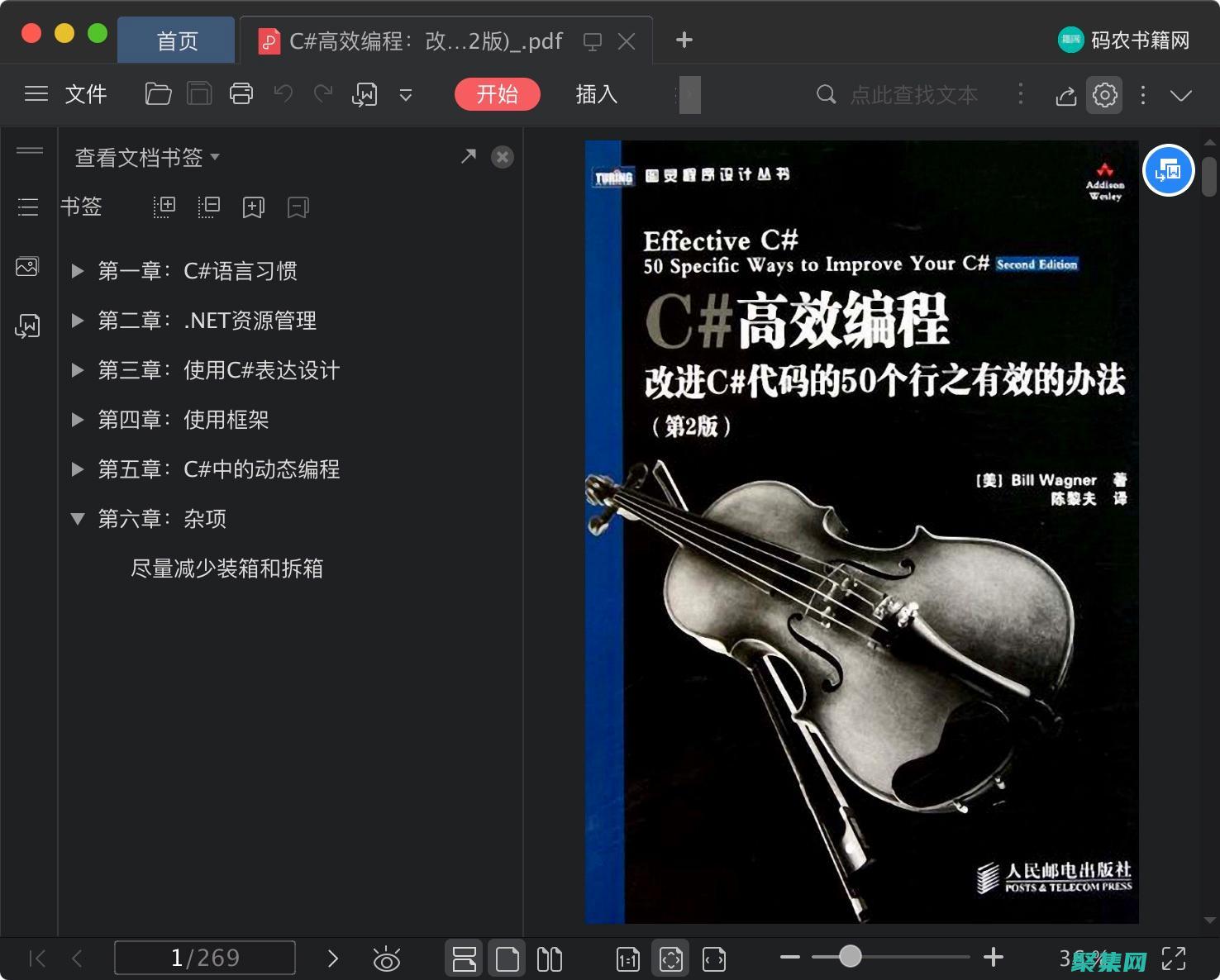Open the 文件 menu
The image size is (1220, 980).
coord(85,94)
